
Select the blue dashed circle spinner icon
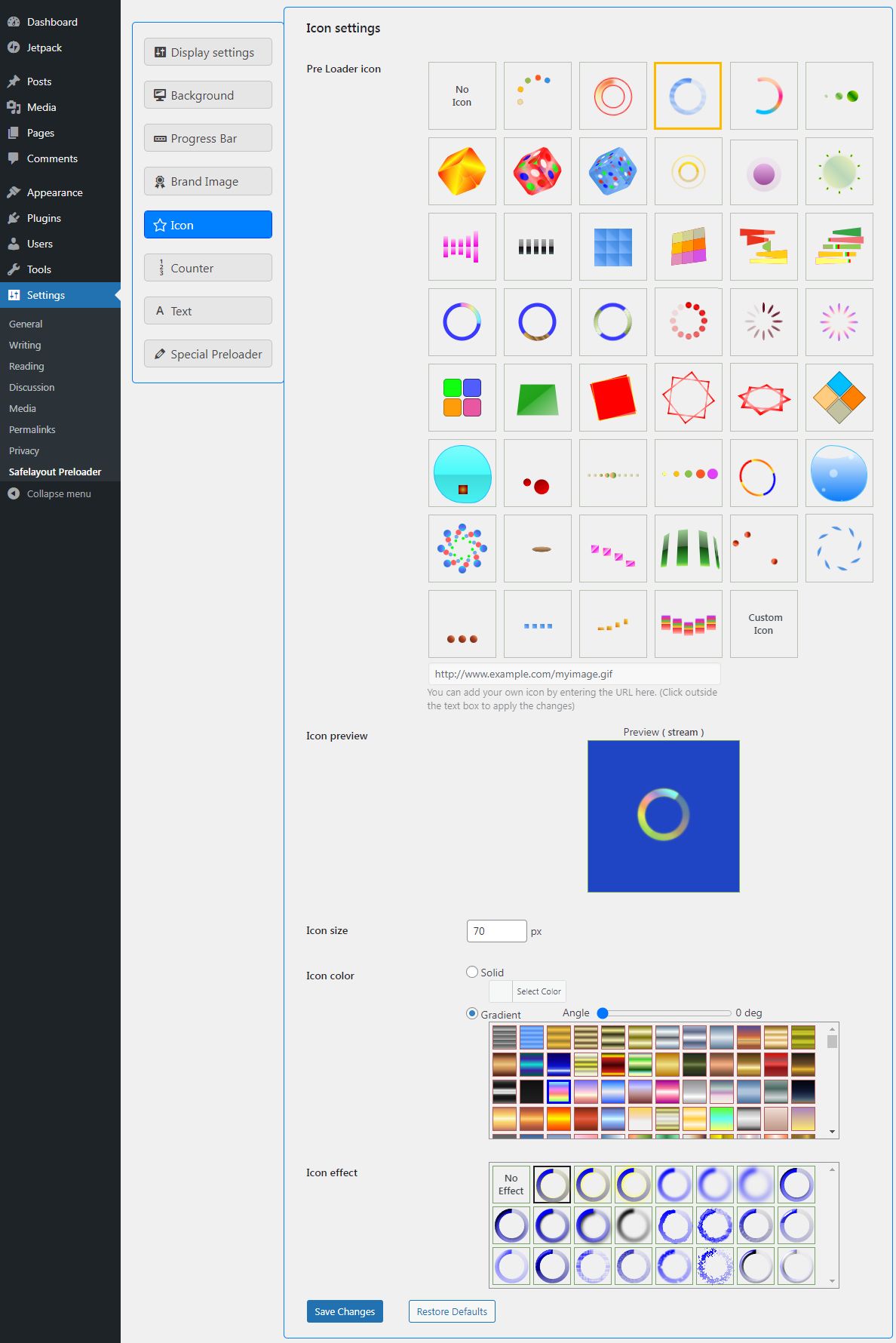coord(839,549)
